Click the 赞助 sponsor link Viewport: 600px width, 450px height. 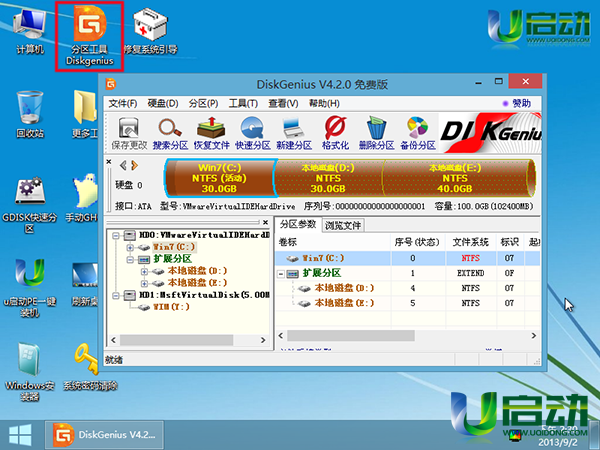coord(522,103)
